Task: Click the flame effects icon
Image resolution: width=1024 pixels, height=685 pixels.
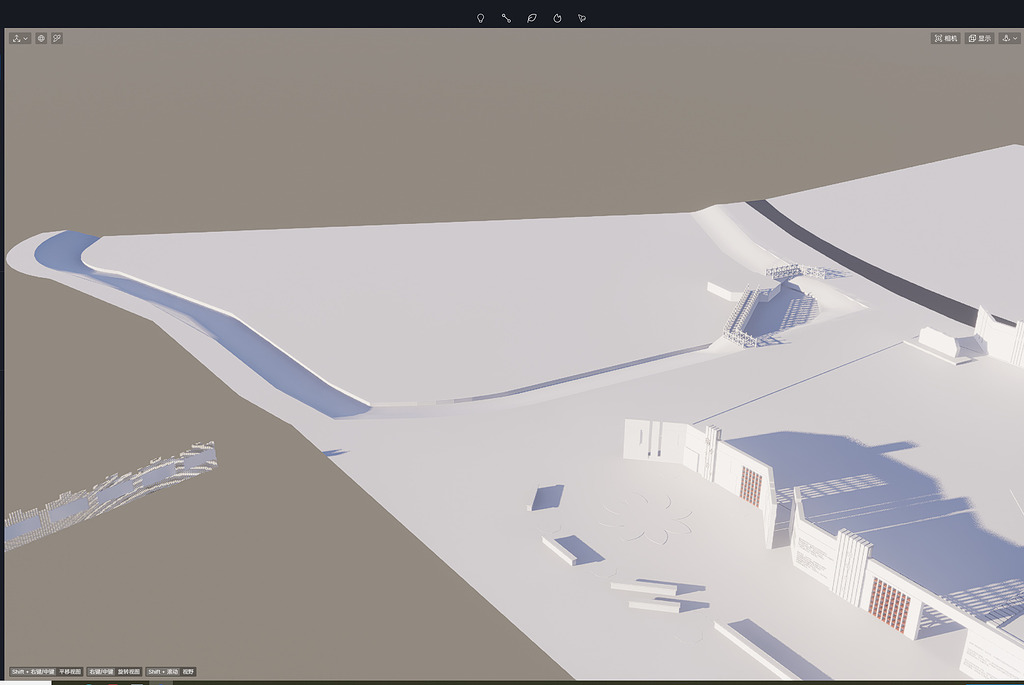Action: [x=557, y=18]
